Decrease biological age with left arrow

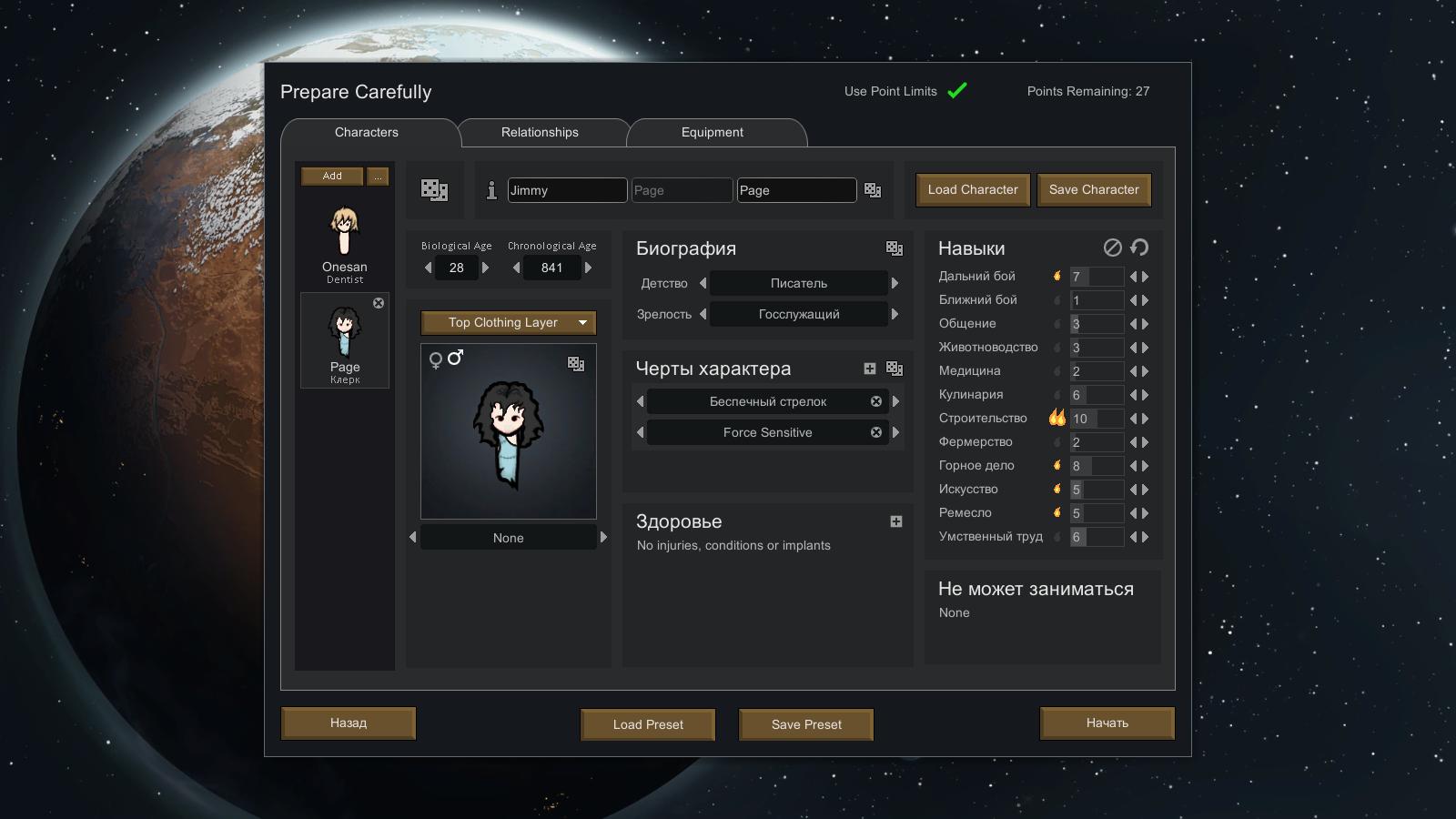point(429,268)
